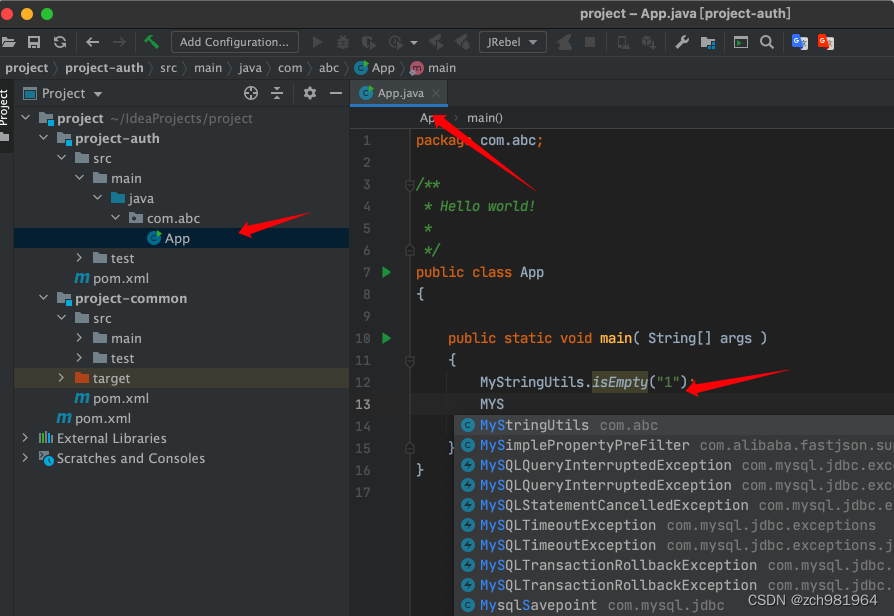894x616 pixels.
Task: Click the Run with Coverage icon
Action: tap(369, 42)
